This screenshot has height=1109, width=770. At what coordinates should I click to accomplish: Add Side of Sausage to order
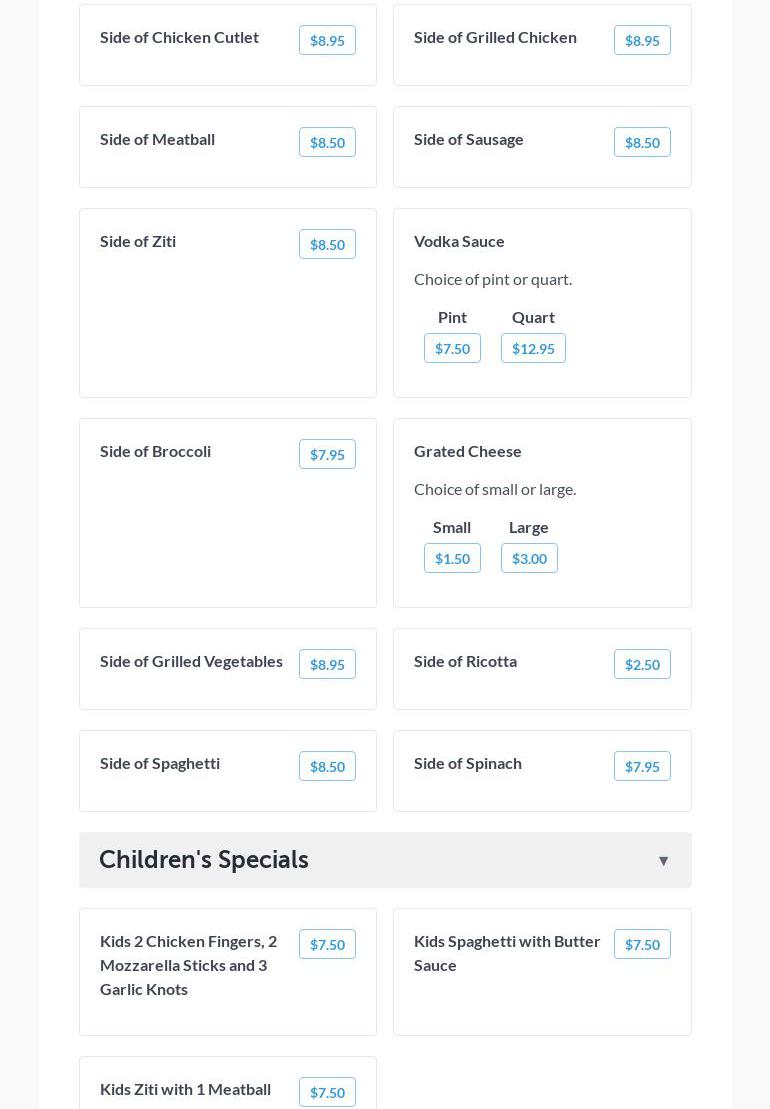point(642,143)
